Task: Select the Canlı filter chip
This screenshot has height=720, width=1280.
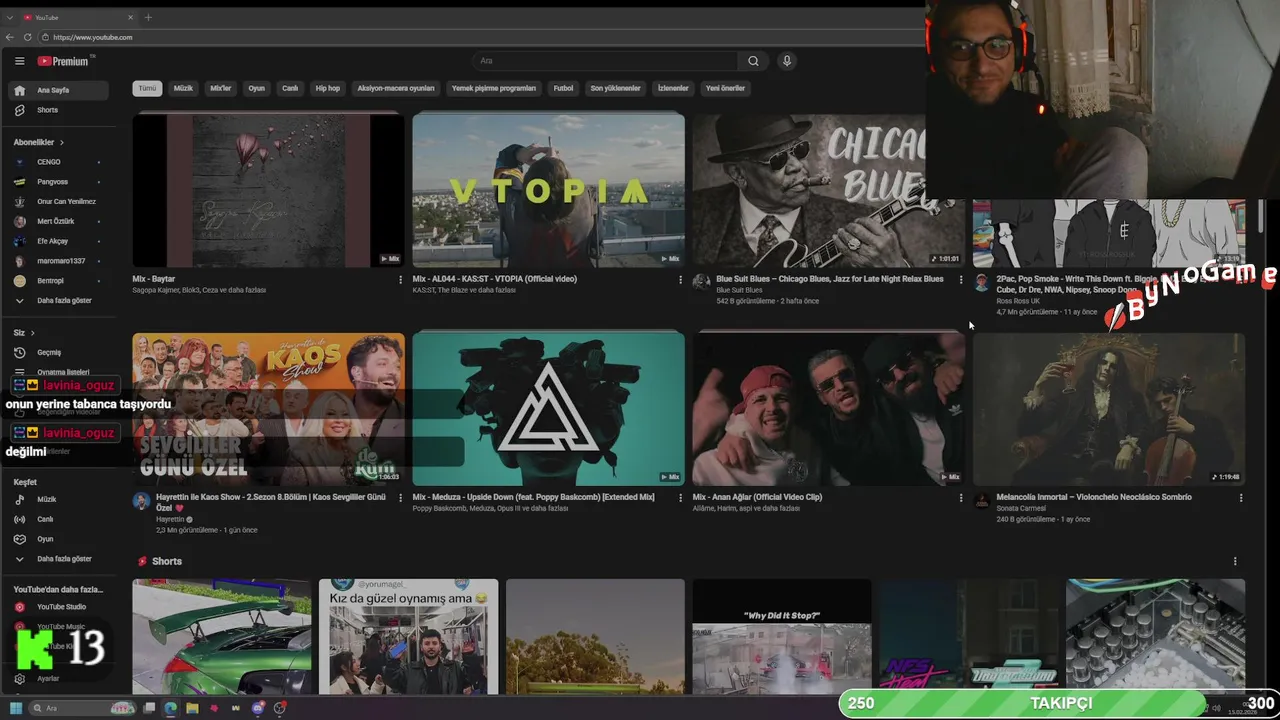Action: [290, 88]
